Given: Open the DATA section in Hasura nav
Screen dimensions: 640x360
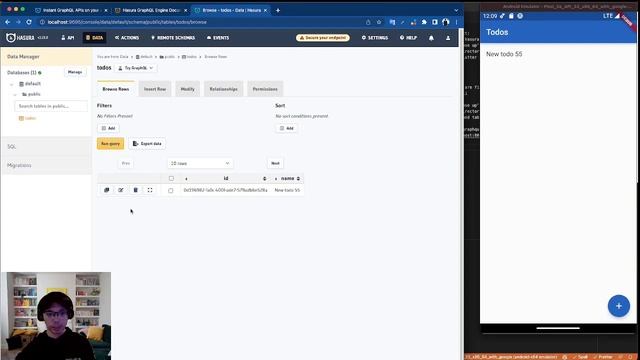Looking at the screenshot, I should tap(94, 38).
